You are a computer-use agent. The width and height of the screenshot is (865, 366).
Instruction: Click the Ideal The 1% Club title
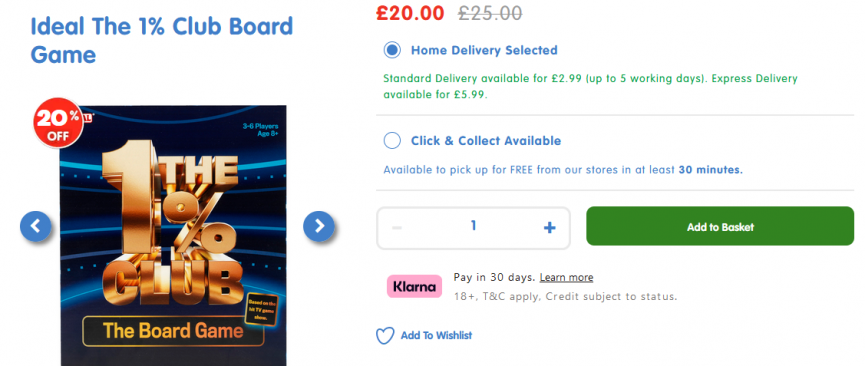click(162, 41)
